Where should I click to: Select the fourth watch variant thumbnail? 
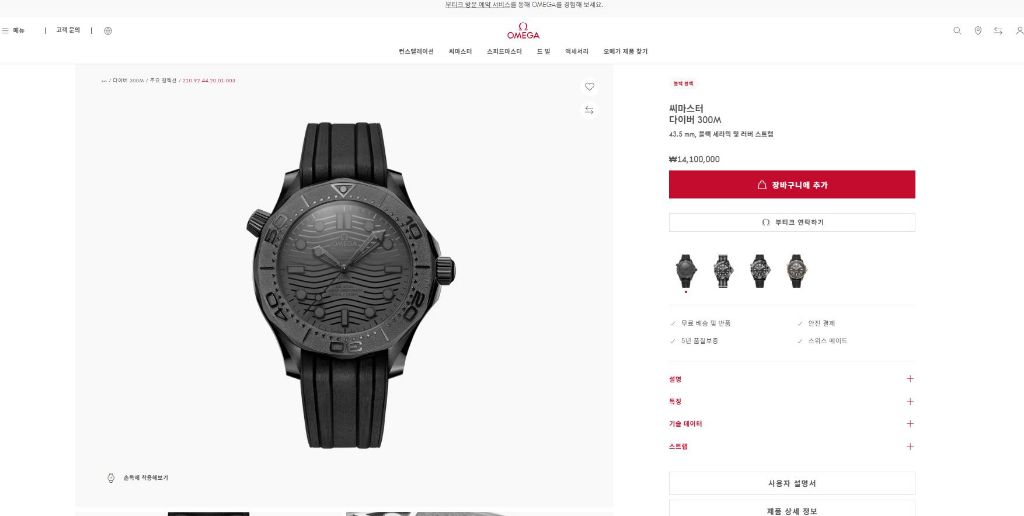(796, 271)
